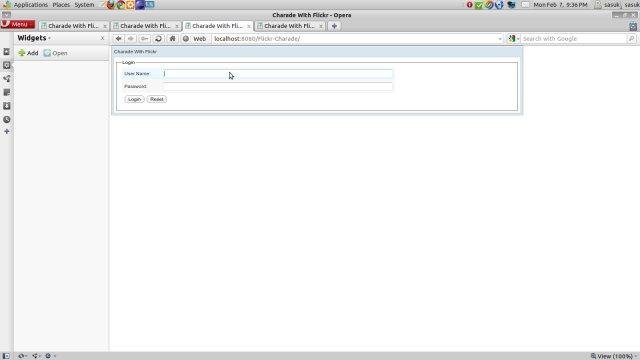Click the green checkmark tray icon

tap(479, 5)
